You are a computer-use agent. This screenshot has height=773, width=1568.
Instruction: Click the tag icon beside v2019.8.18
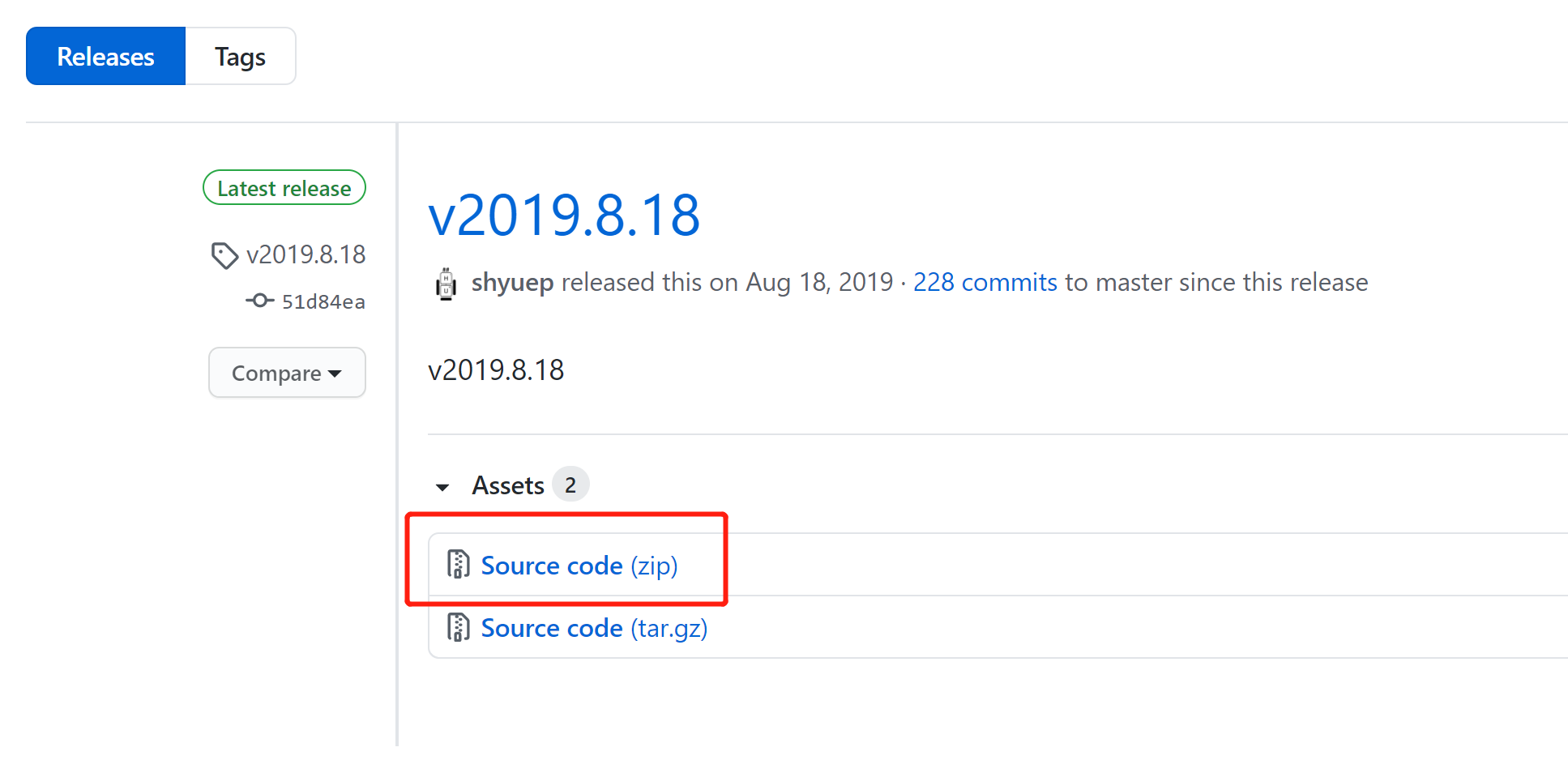224,255
